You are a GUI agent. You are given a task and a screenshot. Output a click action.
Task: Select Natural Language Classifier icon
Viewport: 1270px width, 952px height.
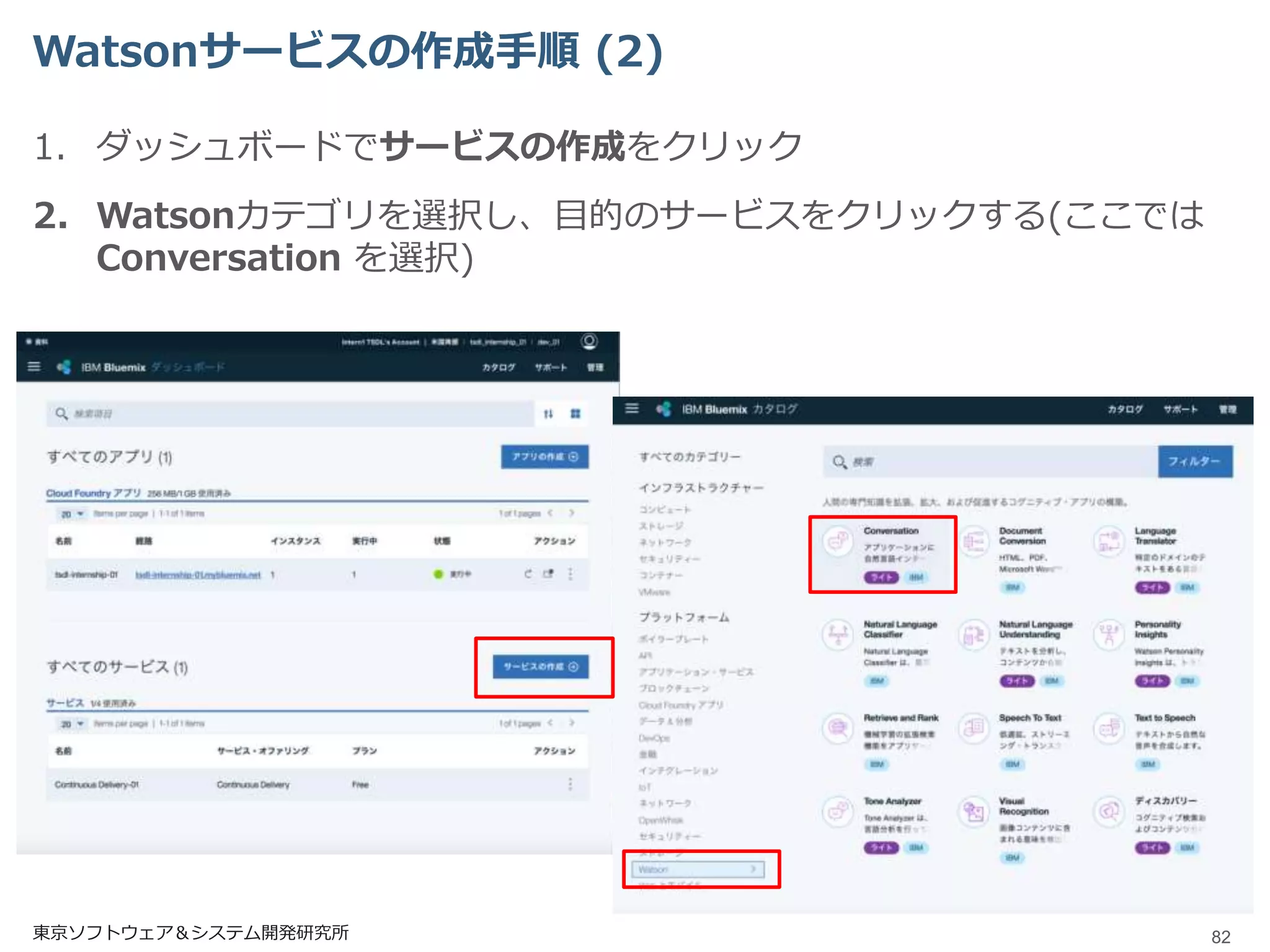tap(838, 635)
